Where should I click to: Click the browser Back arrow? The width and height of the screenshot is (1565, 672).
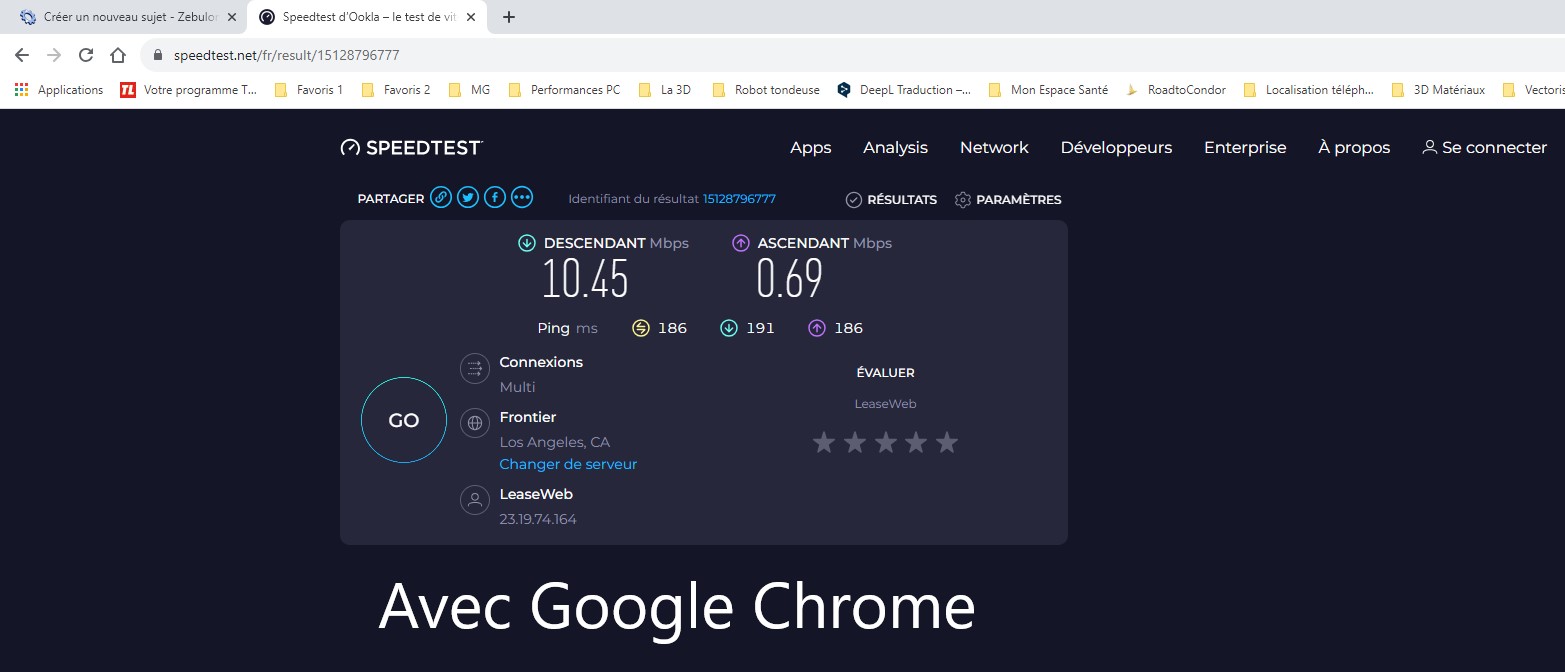tap(22, 55)
